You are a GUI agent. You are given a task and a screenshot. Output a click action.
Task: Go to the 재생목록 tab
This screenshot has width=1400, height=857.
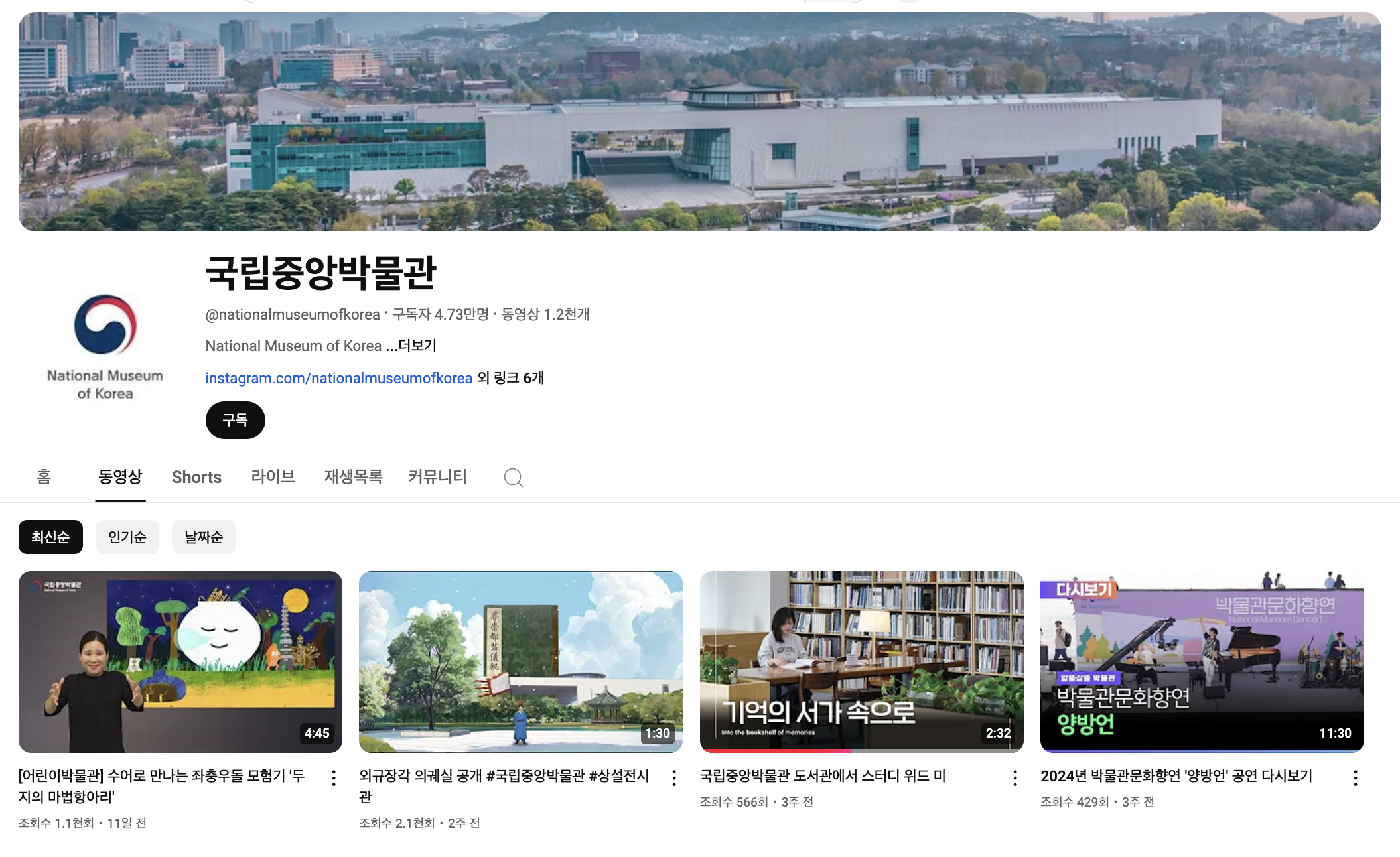(x=353, y=477)
